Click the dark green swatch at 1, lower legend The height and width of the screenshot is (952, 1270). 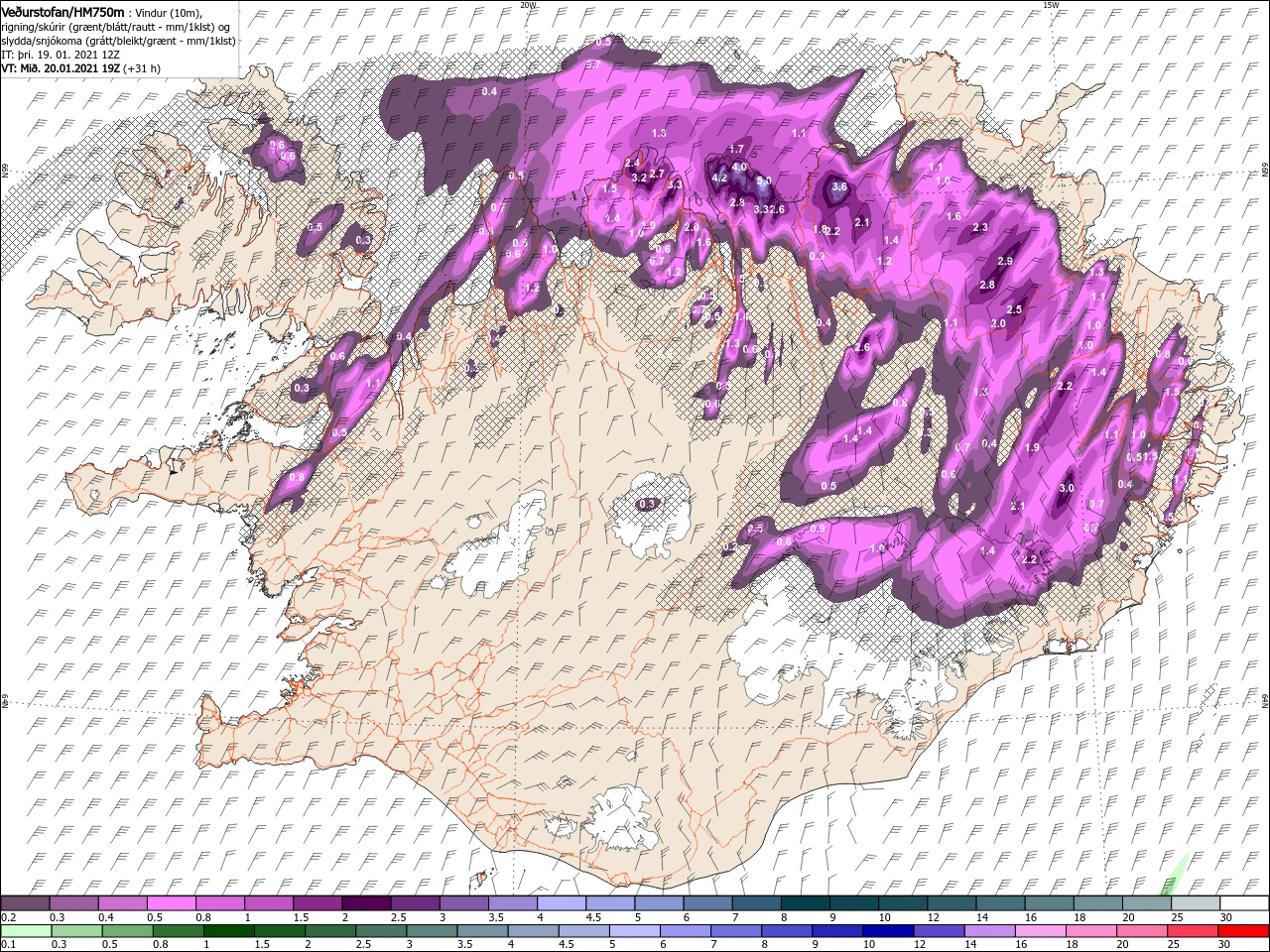click(x=228, y=931)
